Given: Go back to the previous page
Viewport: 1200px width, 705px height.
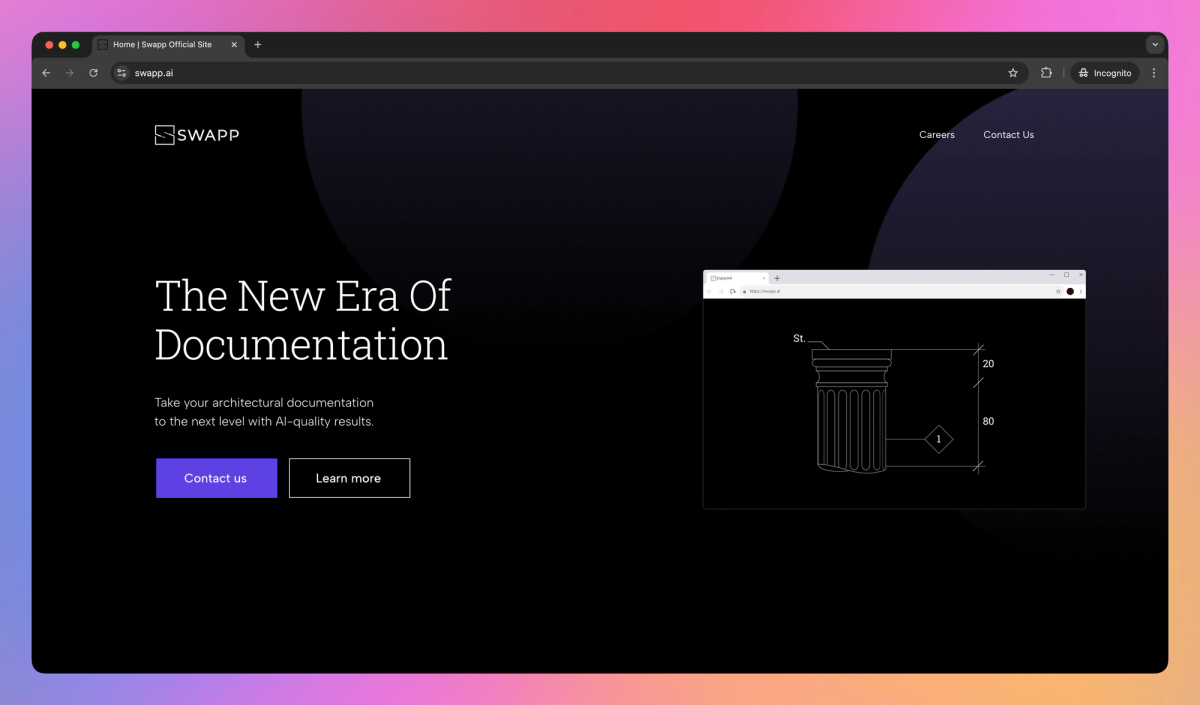Looking at the screenshot, I should [46, 73].
